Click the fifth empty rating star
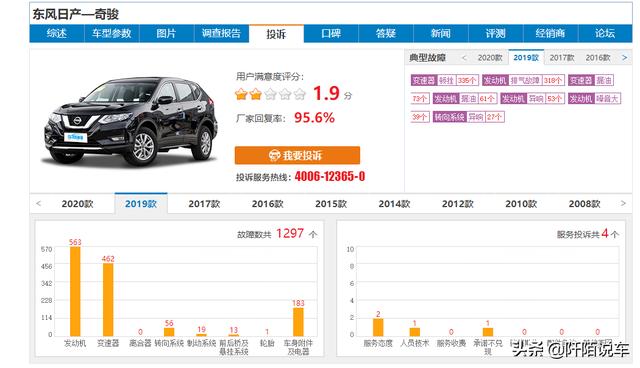 pos(300,95)
